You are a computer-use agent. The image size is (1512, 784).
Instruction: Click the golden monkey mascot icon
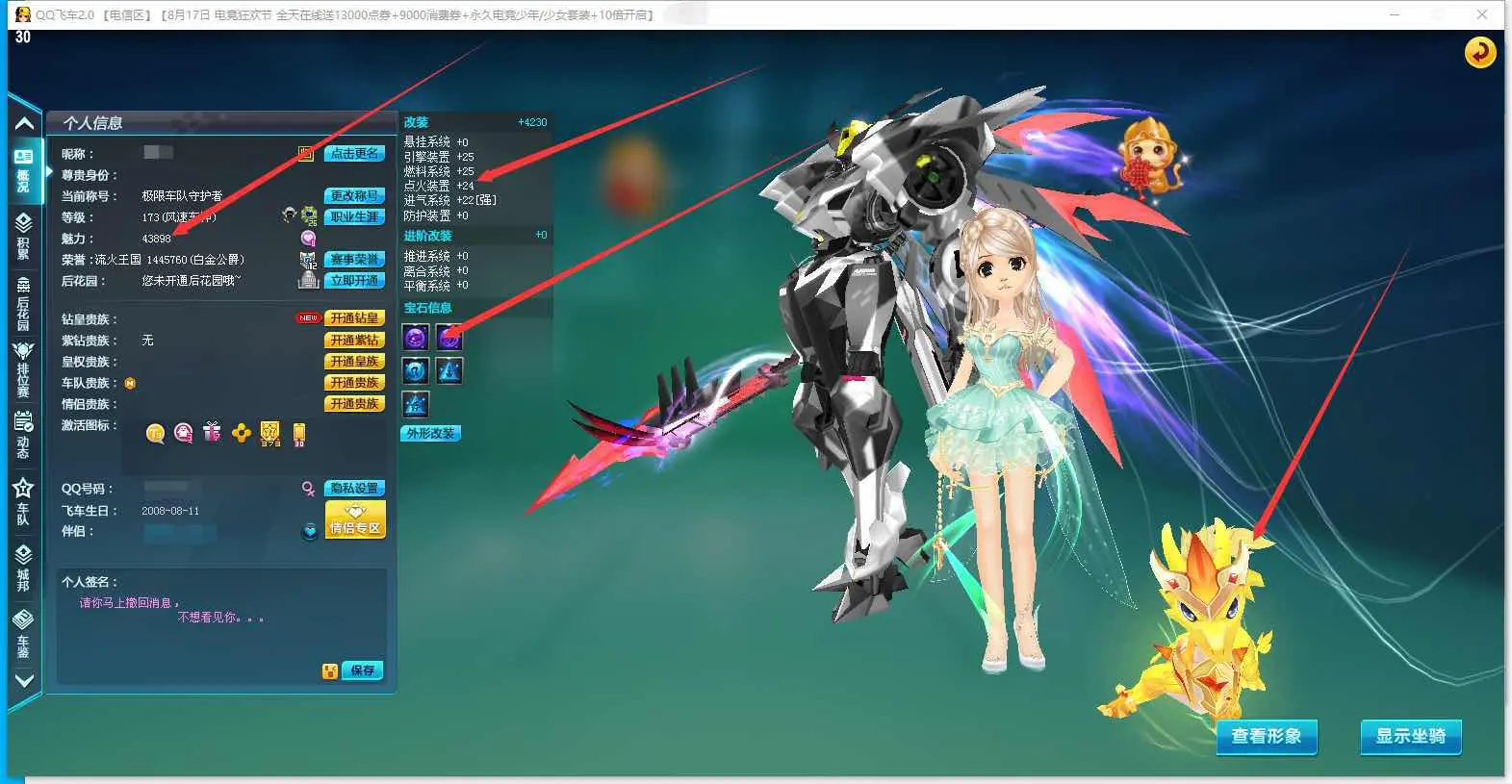point(1149,158)
